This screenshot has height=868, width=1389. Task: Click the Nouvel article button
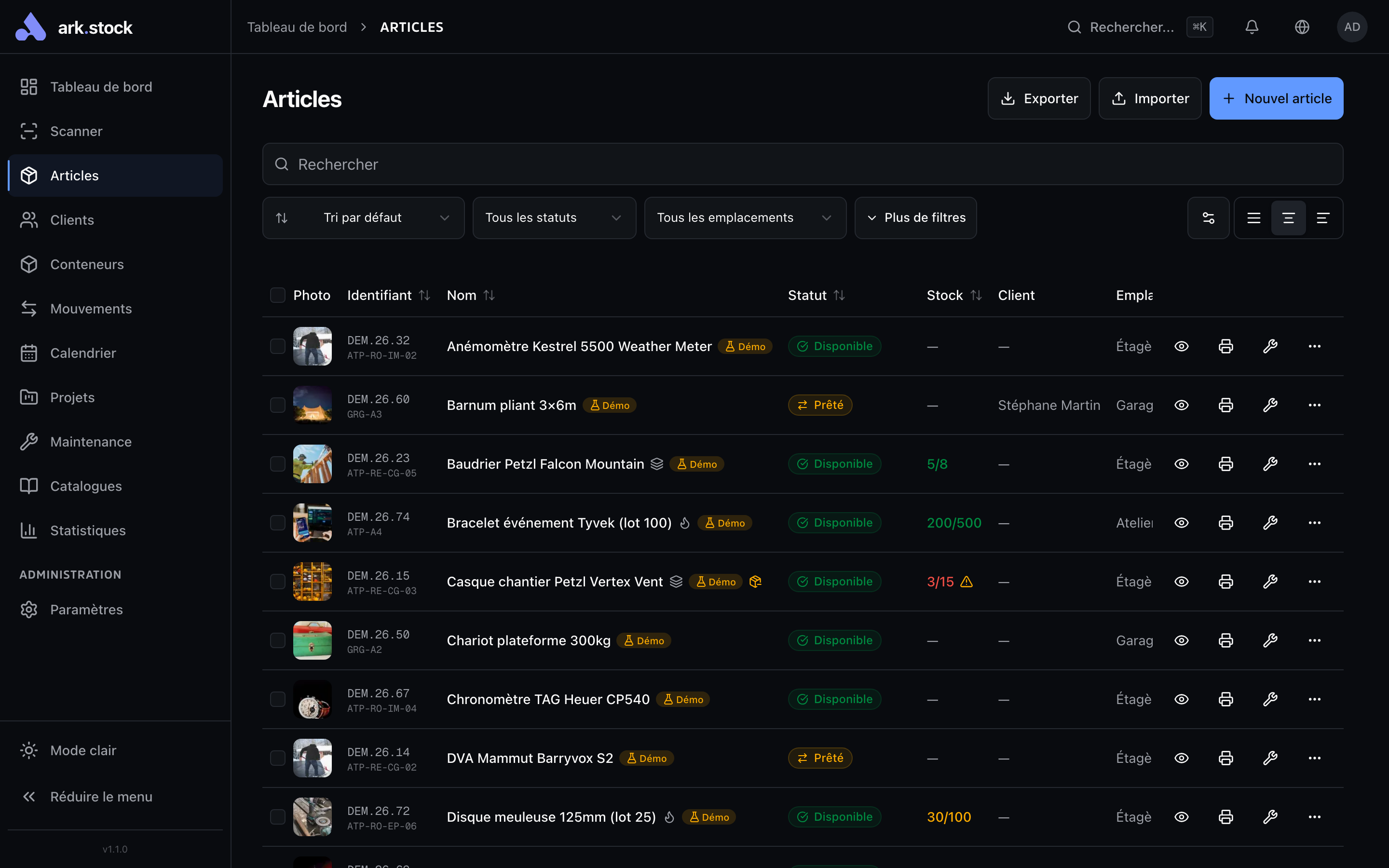[x=1276, y=98]
